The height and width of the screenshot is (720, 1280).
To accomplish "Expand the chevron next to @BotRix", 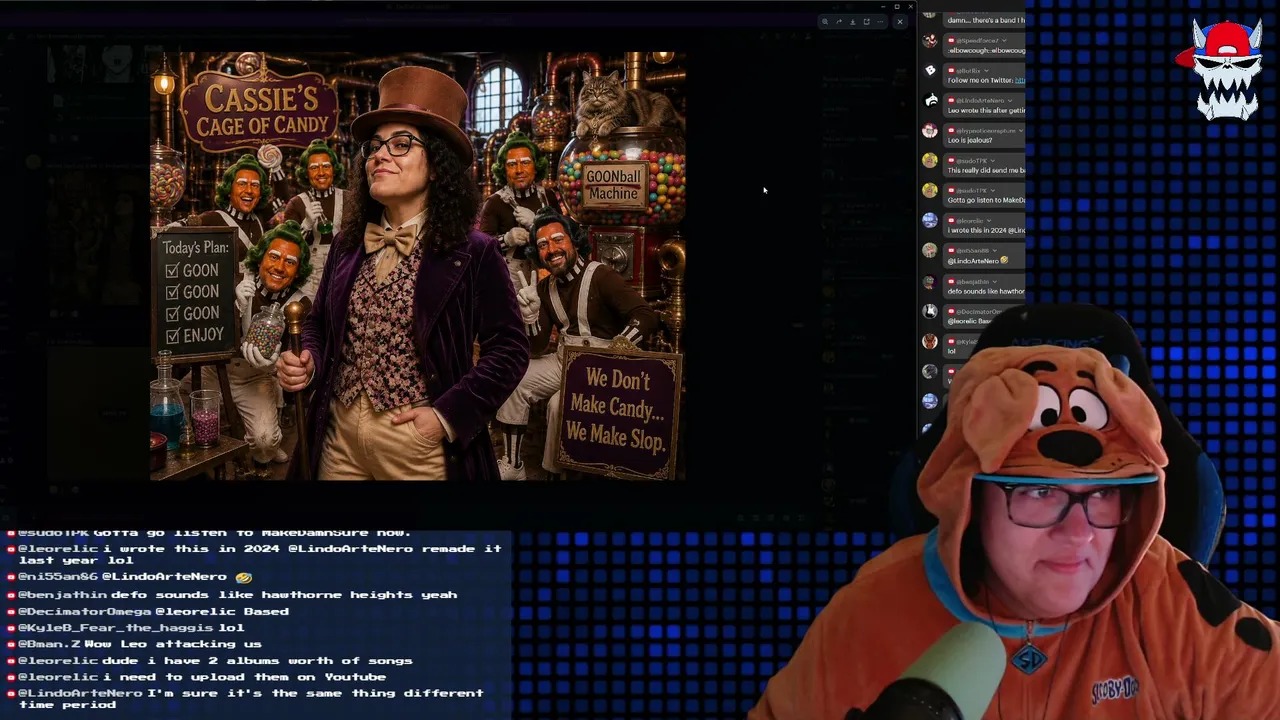I will (x=988, y=71).
